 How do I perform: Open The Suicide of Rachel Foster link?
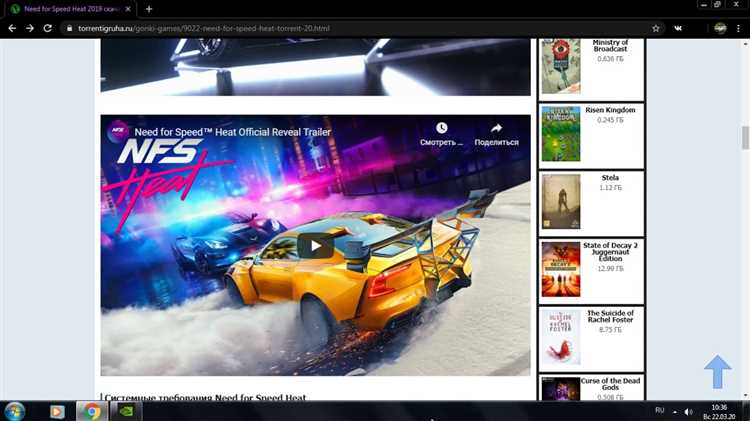610,316
